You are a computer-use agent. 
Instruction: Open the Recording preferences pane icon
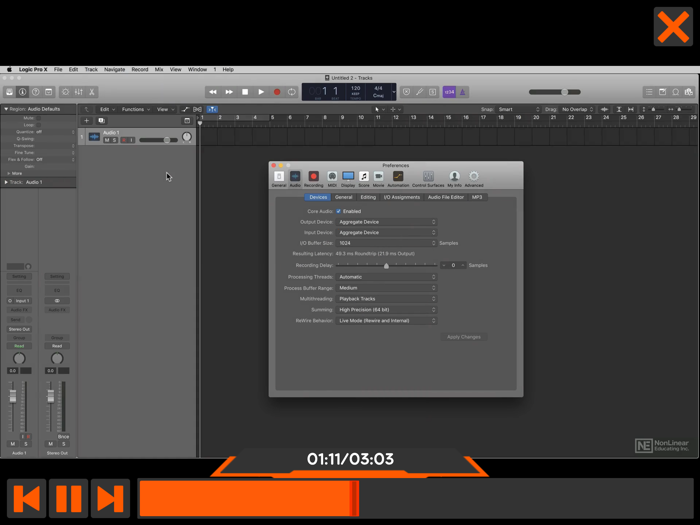point(313,179)
